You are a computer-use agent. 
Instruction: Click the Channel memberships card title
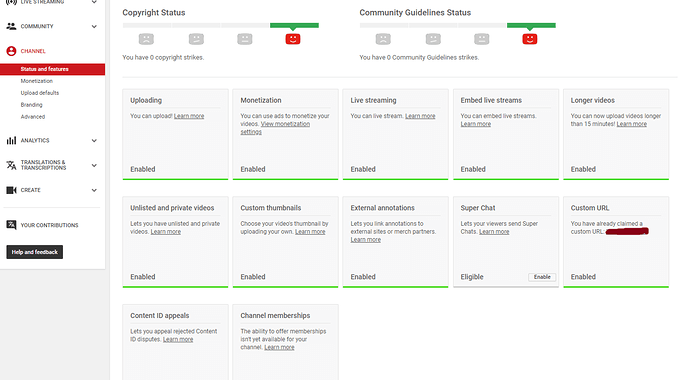click(275, 316)
